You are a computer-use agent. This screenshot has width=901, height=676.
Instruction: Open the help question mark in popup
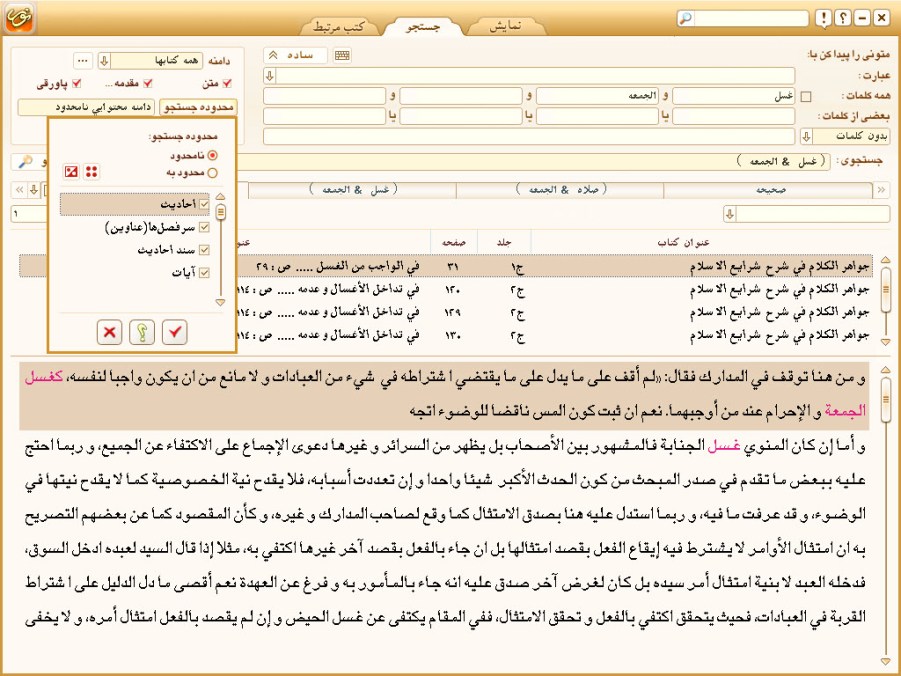click(142, 332)
